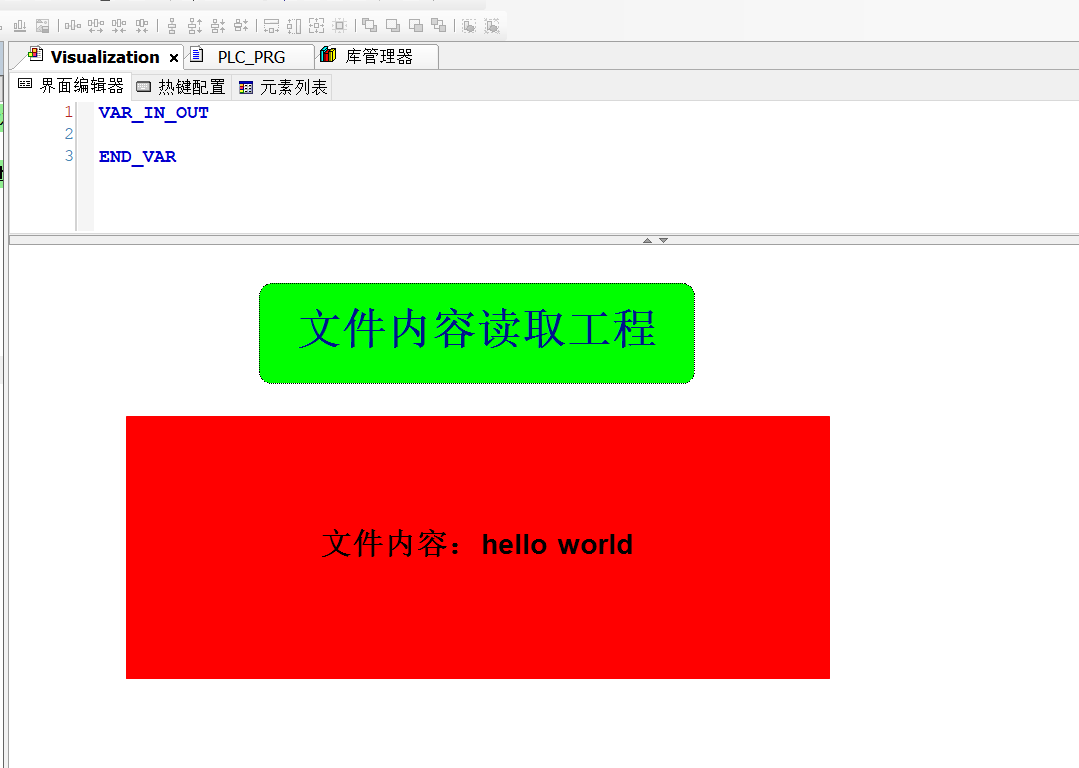
Task: Switch to the PLC_PRG tab
Action: point(249,56)
